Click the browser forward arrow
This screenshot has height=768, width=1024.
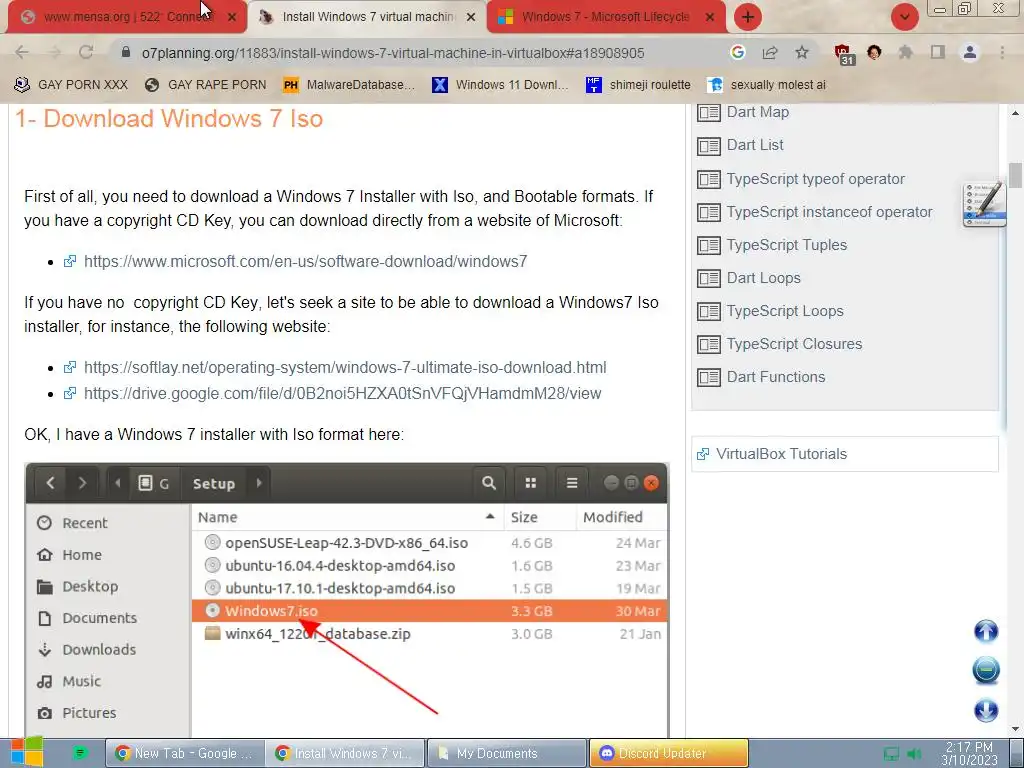click(54, 52)
